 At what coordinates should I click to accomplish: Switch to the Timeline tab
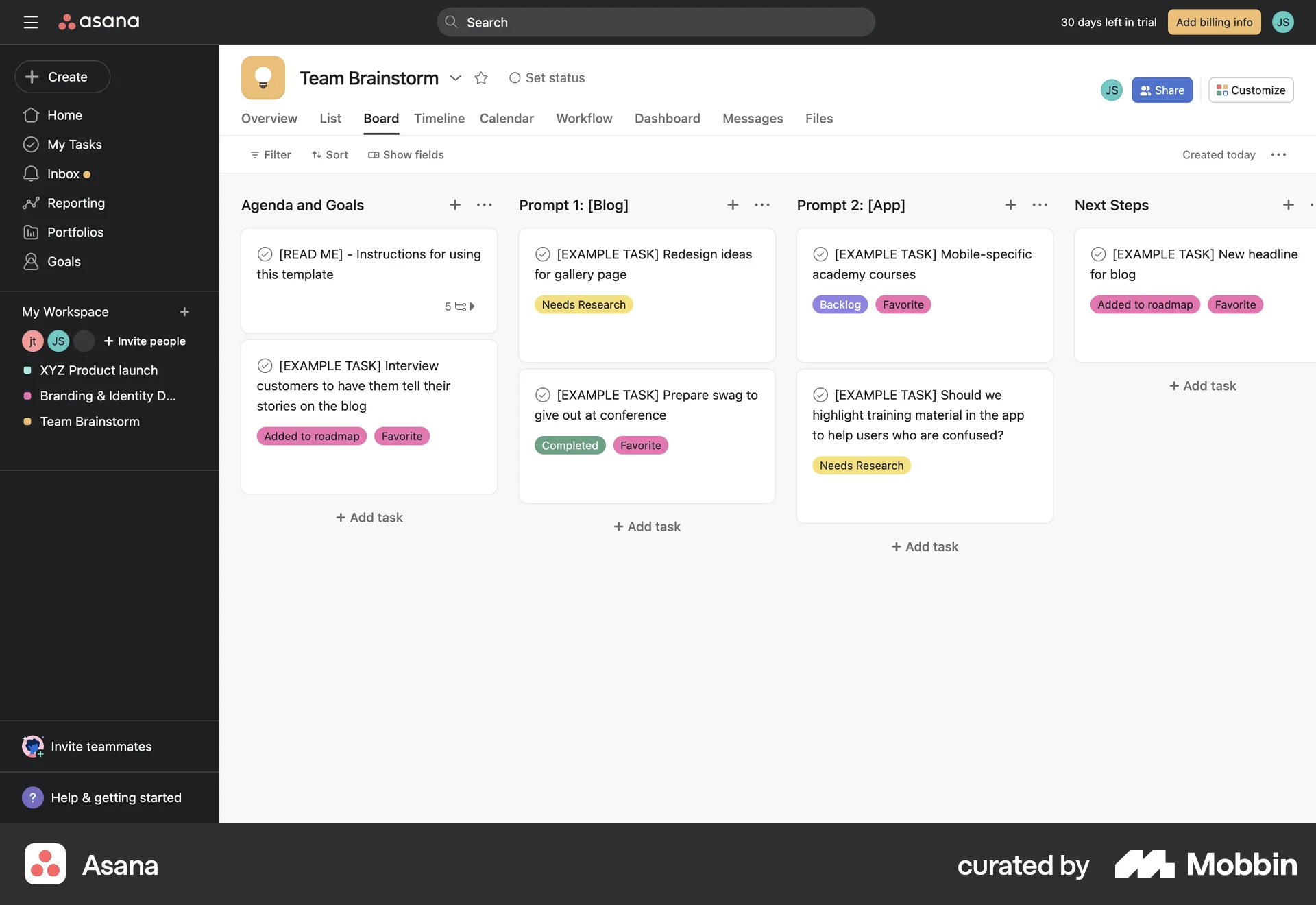pos(439,119)
